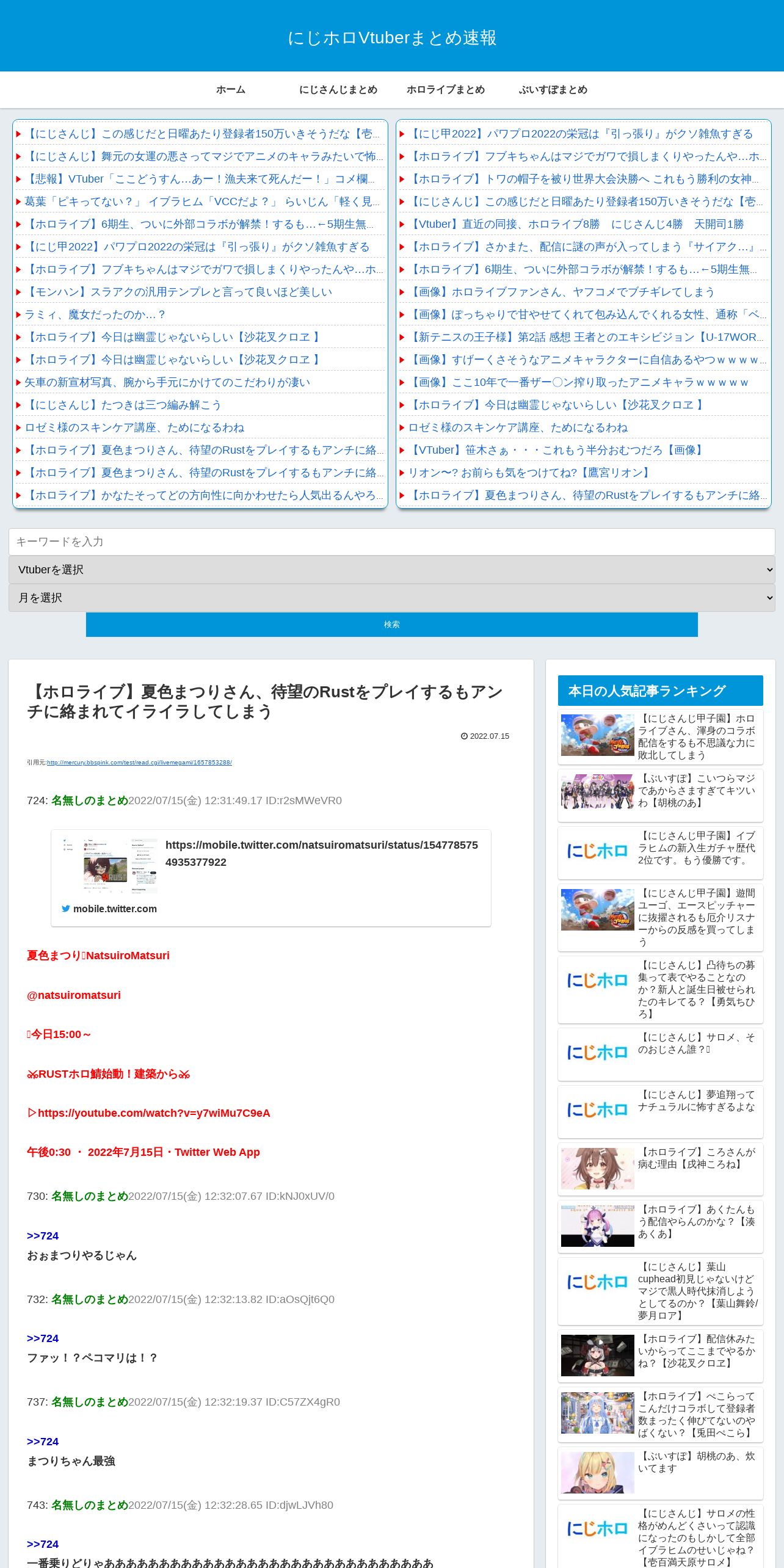The width and height of the screenshot is (784, 1568).
Task: Open right list link さかまた、配信に謎の声
Action: point(587,247)
